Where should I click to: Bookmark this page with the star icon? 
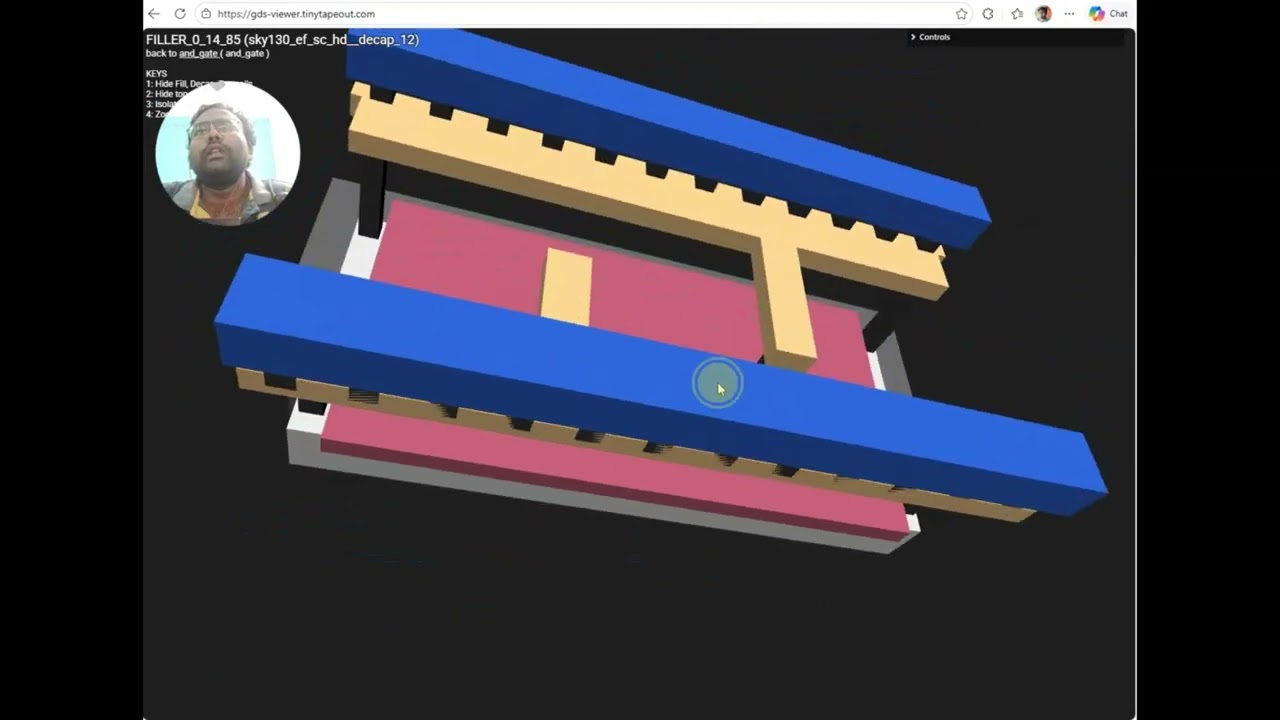[961, 14]
